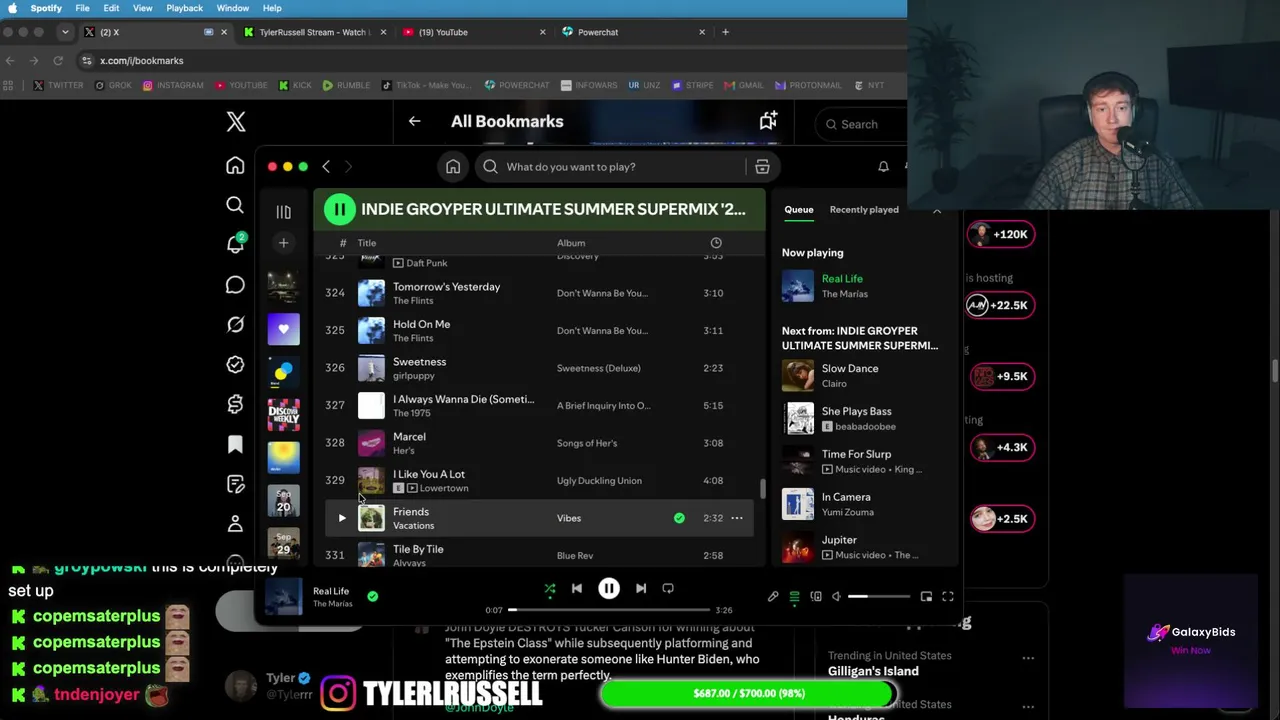The width and height of the screenshot is (1280, 720).
Task: Open the Playback menu in menu bar
Action: (184, 8)
